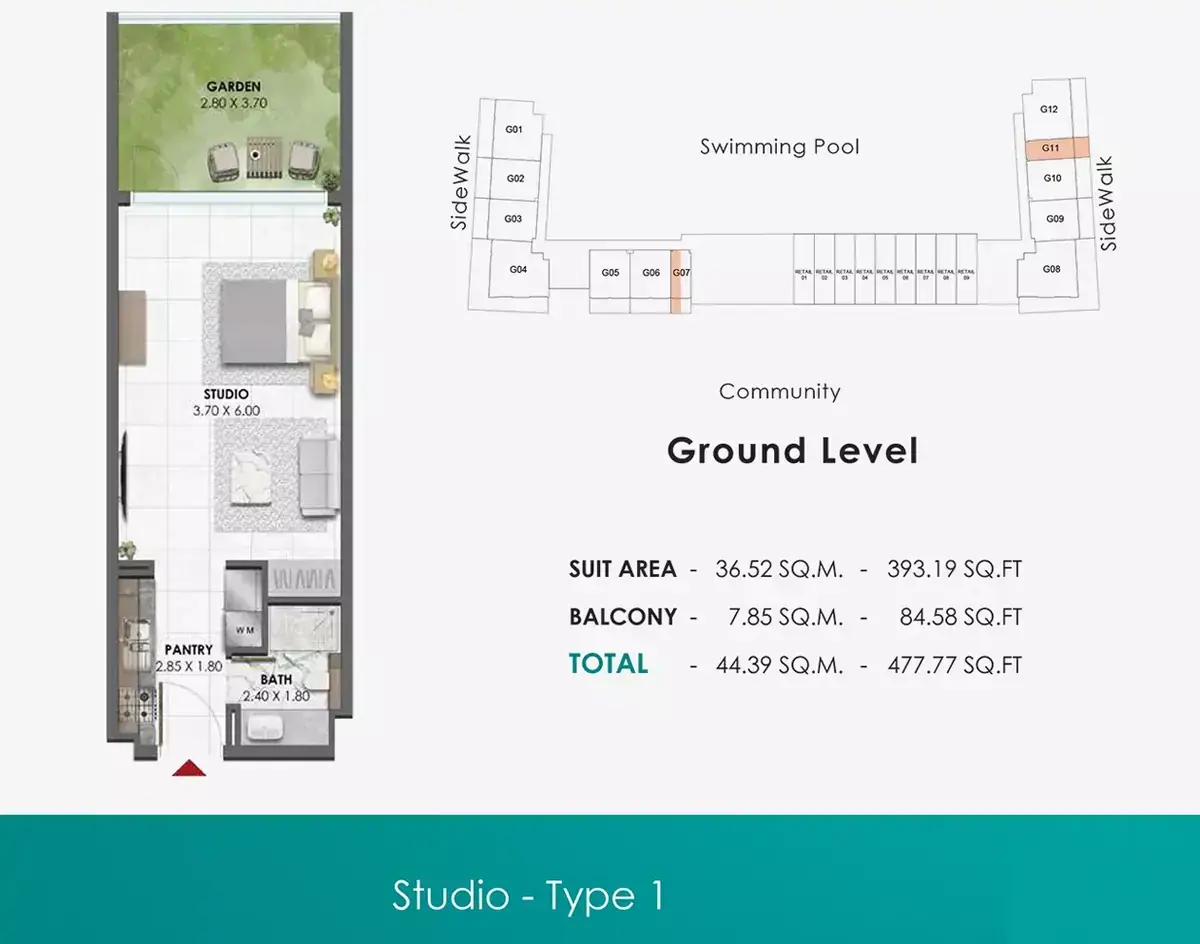Click unit G03 on the site map
The image size is (1200, 944).
(x=513, y=219)
